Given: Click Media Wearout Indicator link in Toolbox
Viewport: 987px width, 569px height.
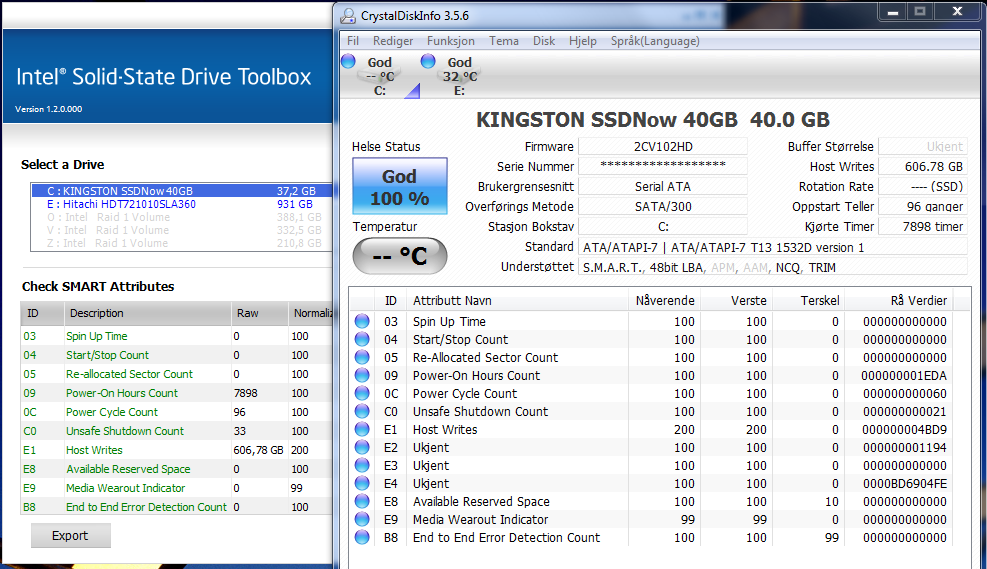Looking at the screenshot, I should [125, 488].
